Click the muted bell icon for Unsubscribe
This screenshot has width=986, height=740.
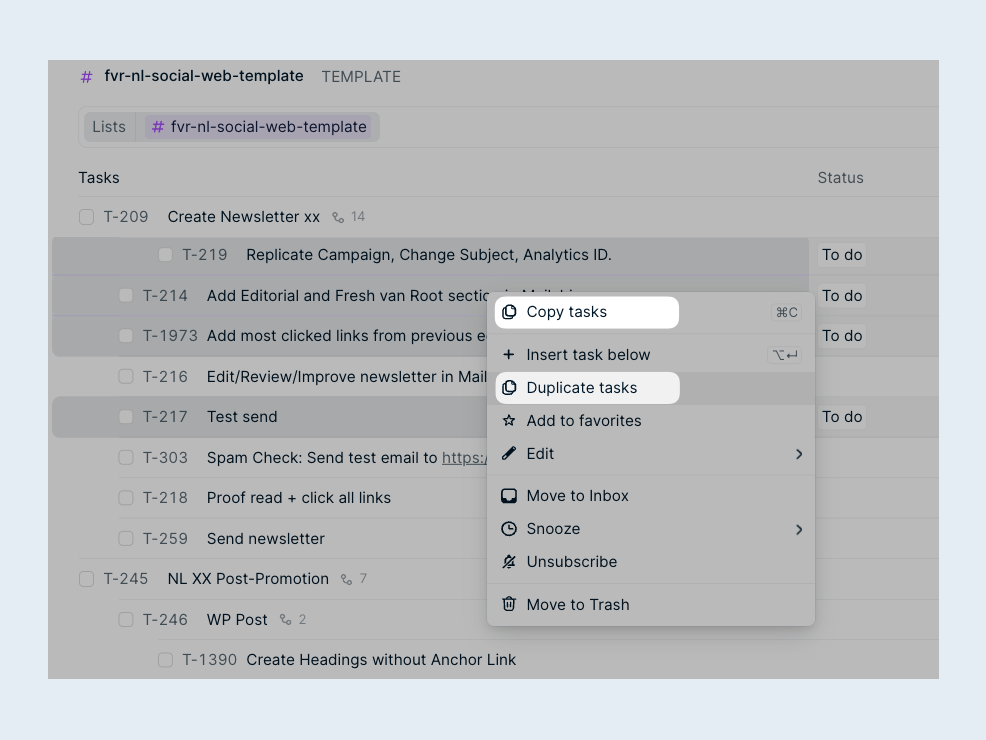pyautogui.click(x=509, y=561)
